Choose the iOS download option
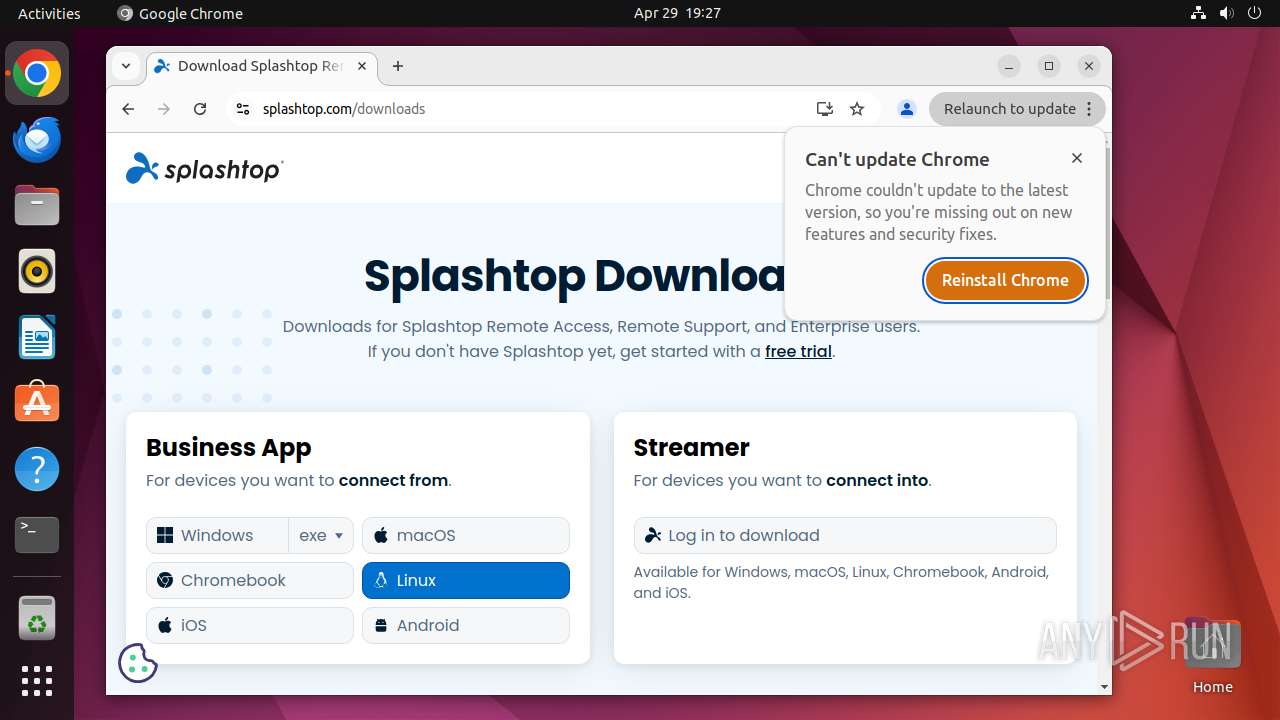The width and height of the screenshot is (1280, 720). click(250, 625)
